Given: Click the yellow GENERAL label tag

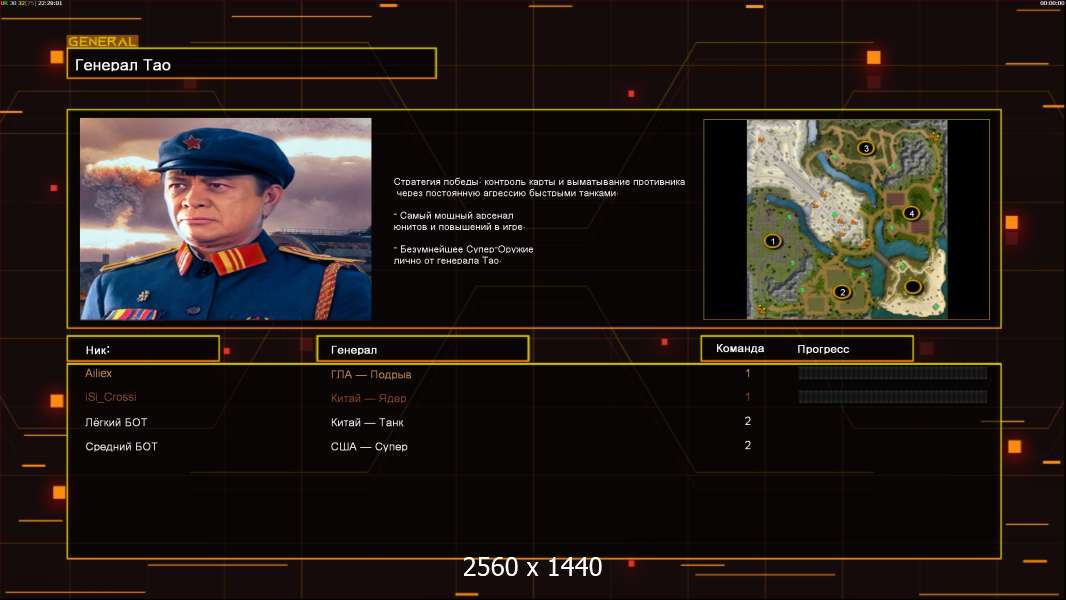Looking at the screenshot, I should tap(102, 42).
